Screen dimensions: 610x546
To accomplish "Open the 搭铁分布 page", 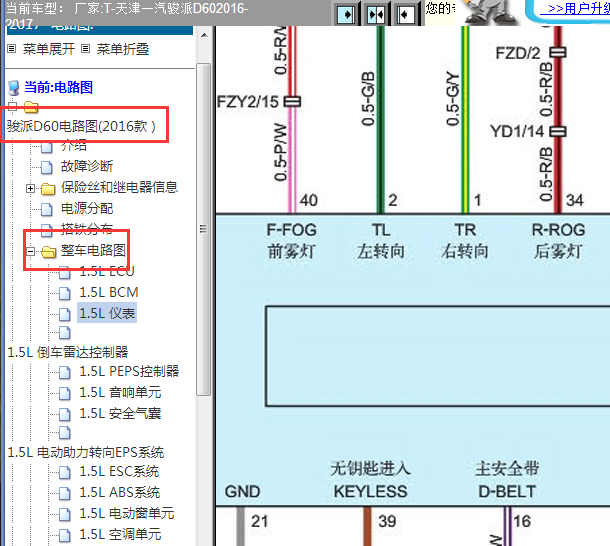I will coord(87,229).
